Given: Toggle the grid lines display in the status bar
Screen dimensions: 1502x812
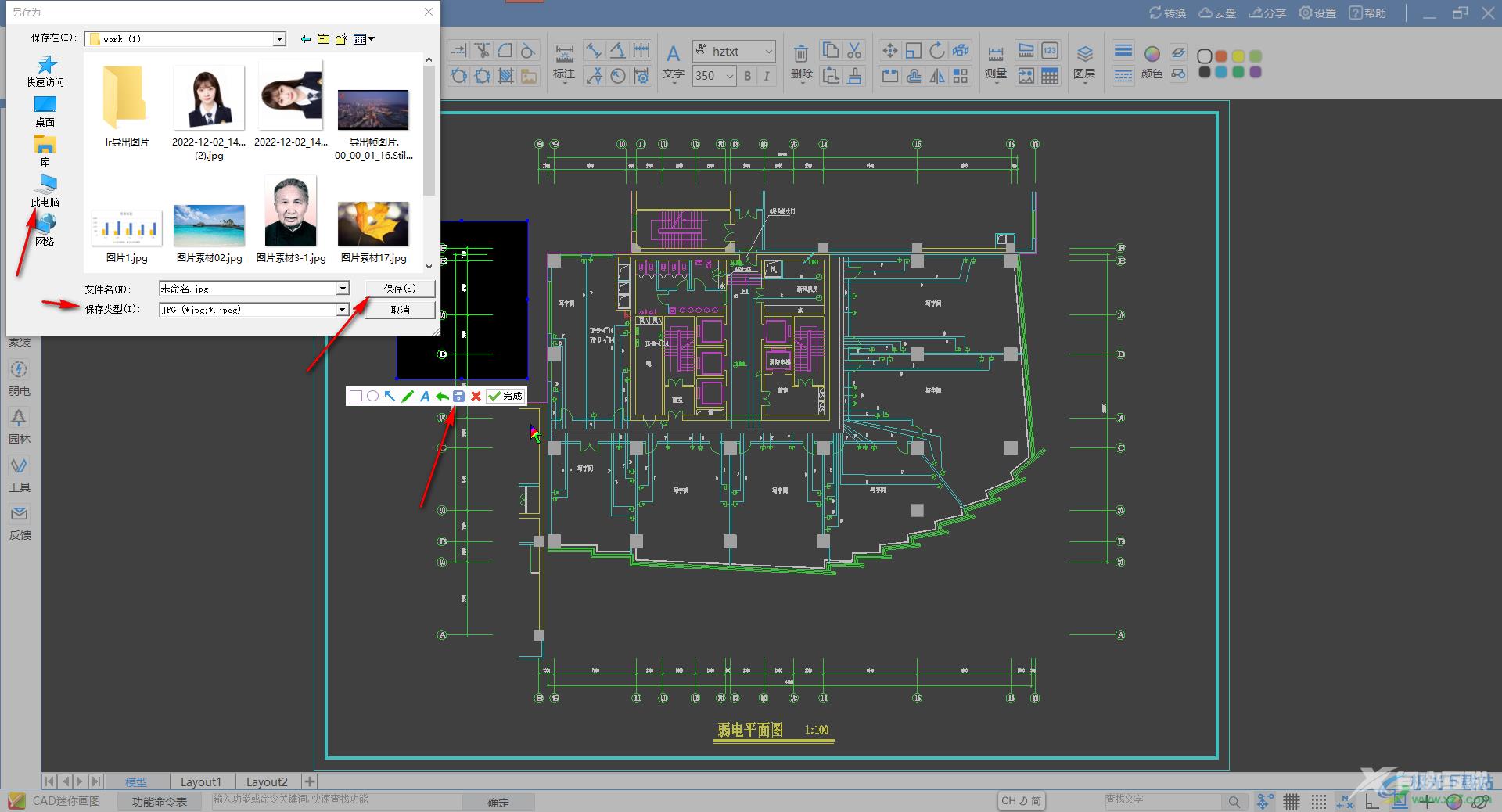Looking at the screenshot, I should 1292,801.
